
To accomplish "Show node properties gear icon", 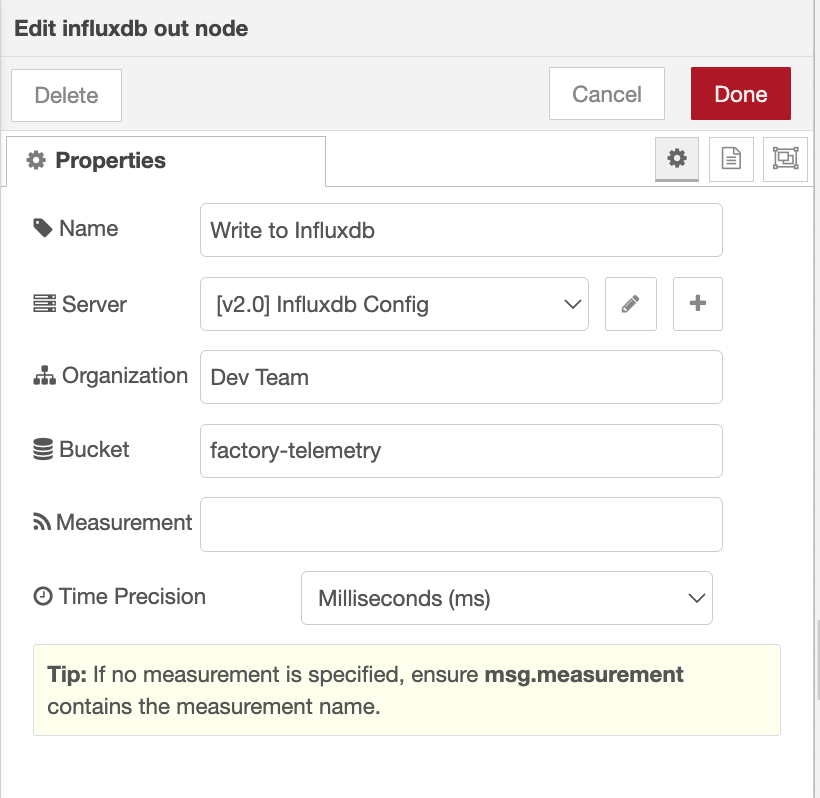I will (677, 158).
